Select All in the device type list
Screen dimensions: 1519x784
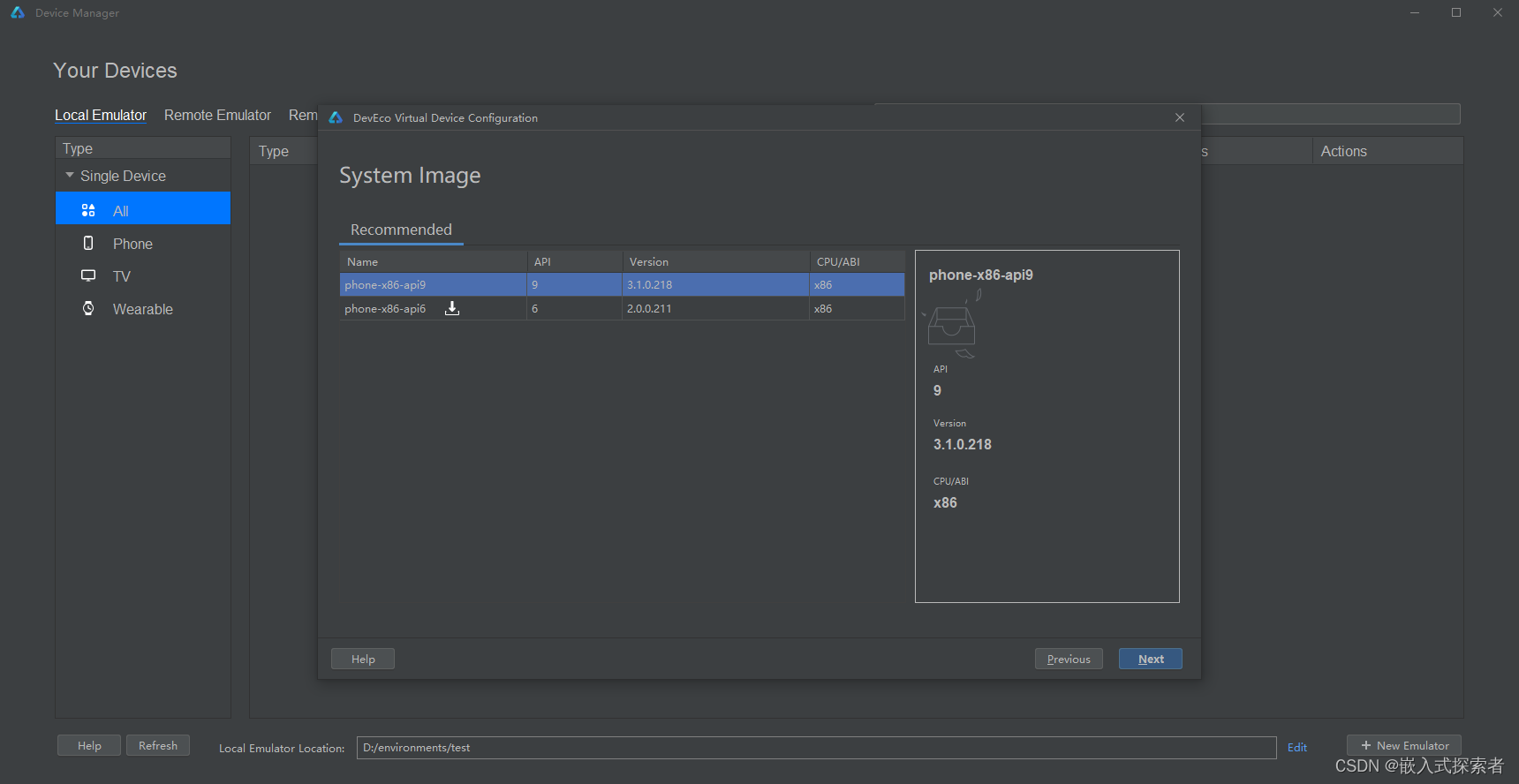point(143,208)
